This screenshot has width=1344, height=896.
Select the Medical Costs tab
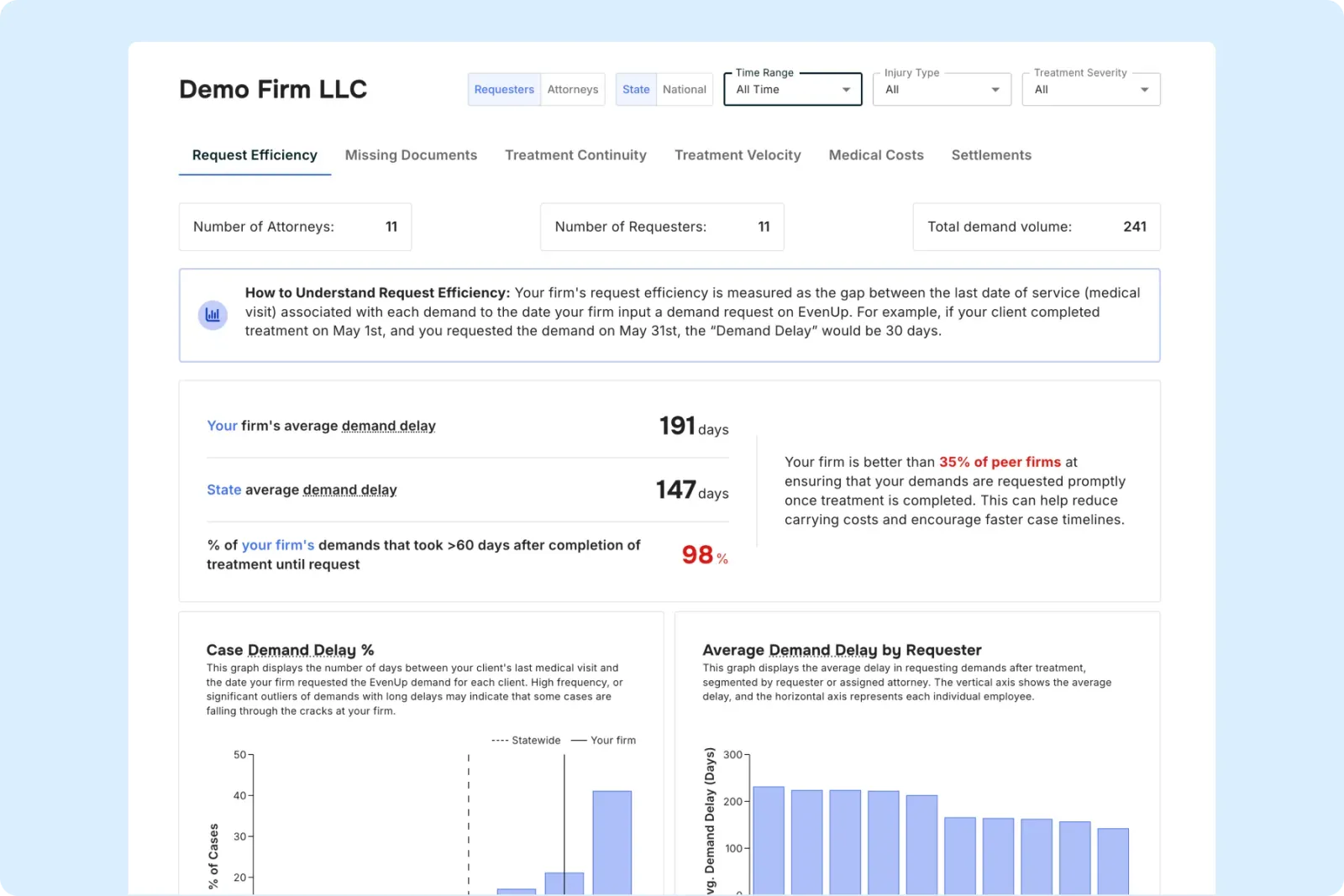click(876, 155)
